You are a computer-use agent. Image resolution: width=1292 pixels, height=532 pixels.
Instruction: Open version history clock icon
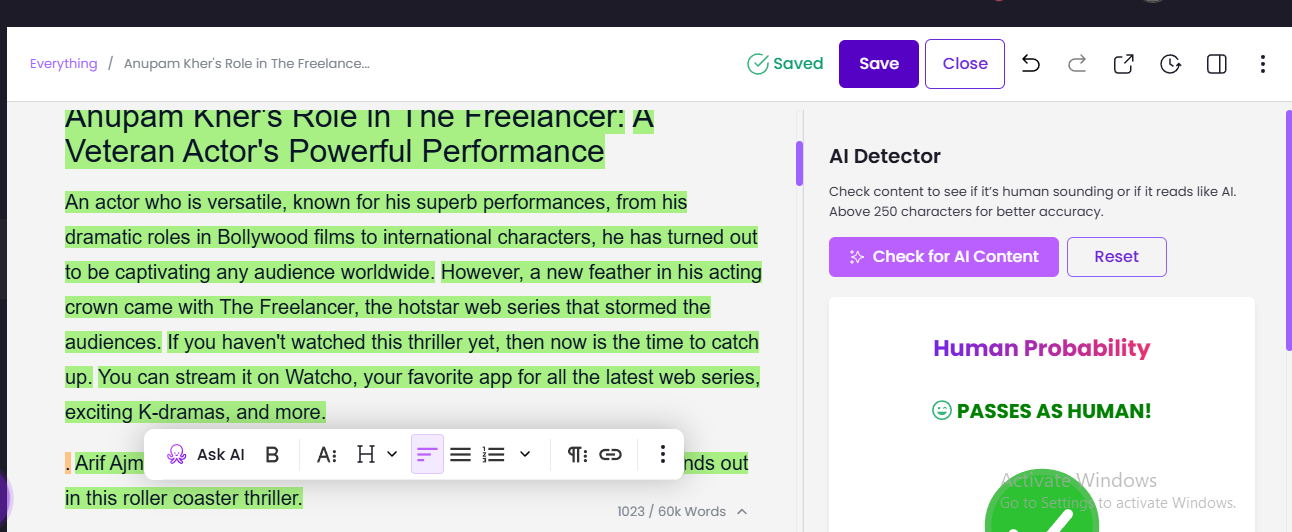pyautogui.click(x=1170, y=64)
